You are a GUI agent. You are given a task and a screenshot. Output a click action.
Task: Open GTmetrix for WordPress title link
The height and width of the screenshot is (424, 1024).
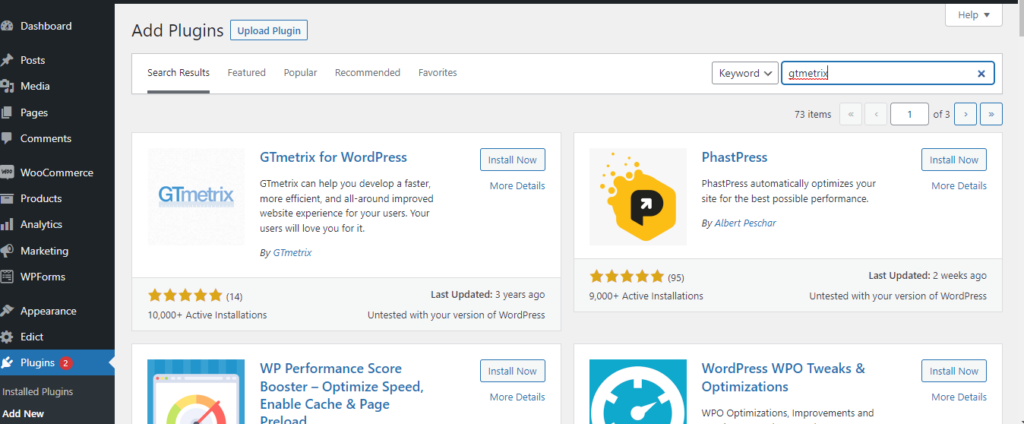(x=333, y=157)
